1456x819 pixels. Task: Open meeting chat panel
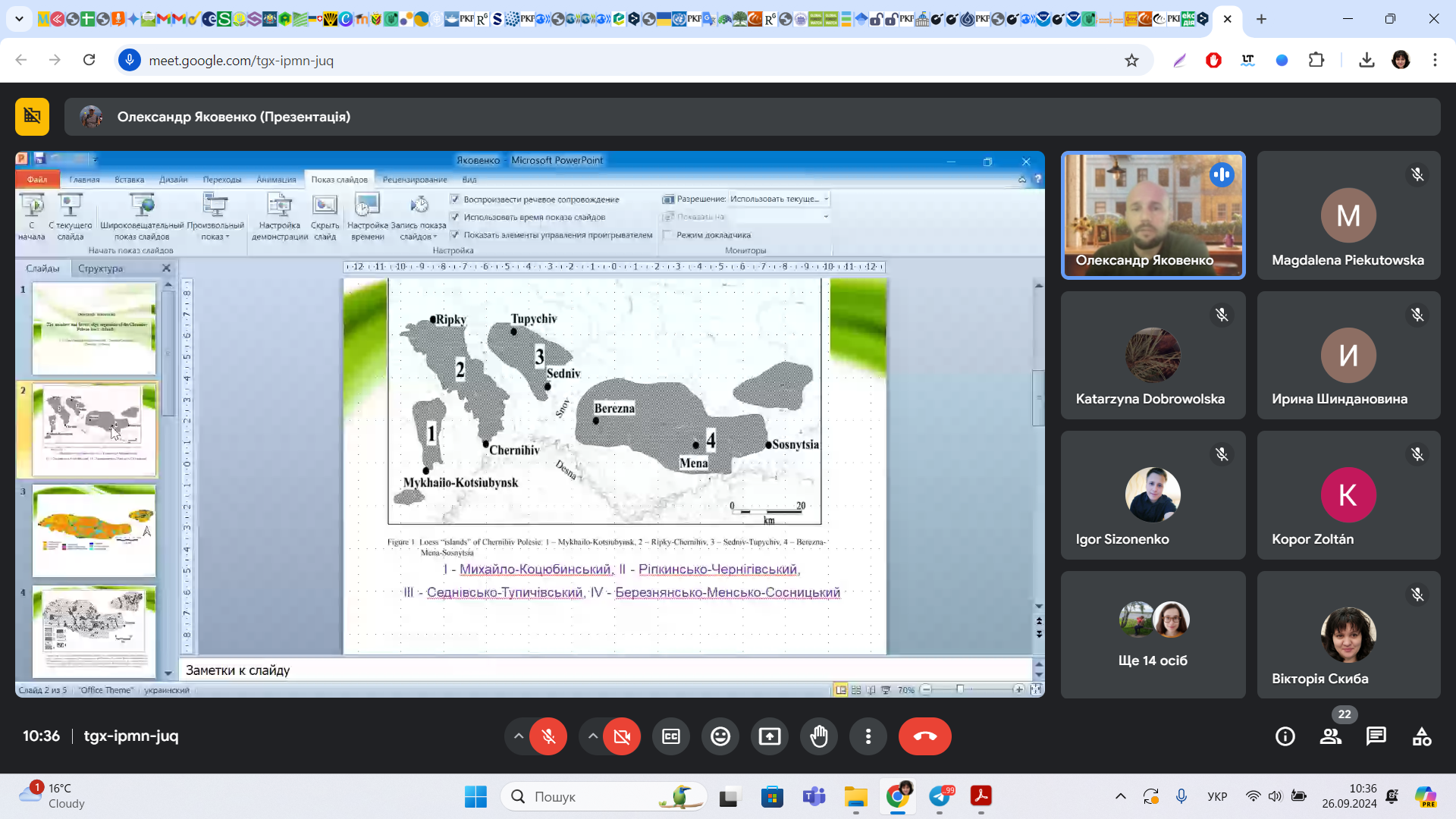[x=1376, y=736]
